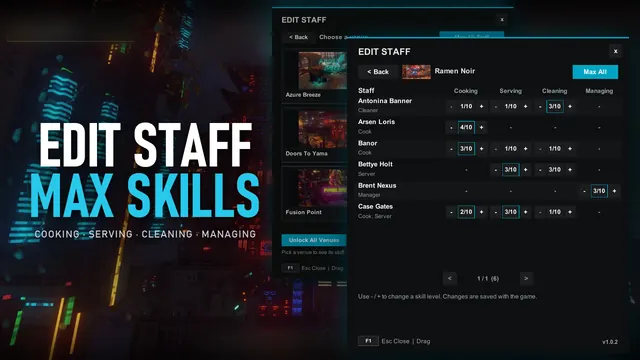The width and height of the screenshot is (640, 360).
Task: Click version label v1.0.2
Action: coord(610,342)
